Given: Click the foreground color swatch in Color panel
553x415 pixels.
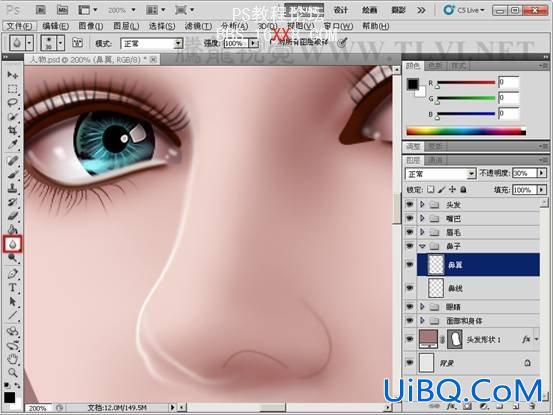Looking at the screenshot, I should coord(413,84).
